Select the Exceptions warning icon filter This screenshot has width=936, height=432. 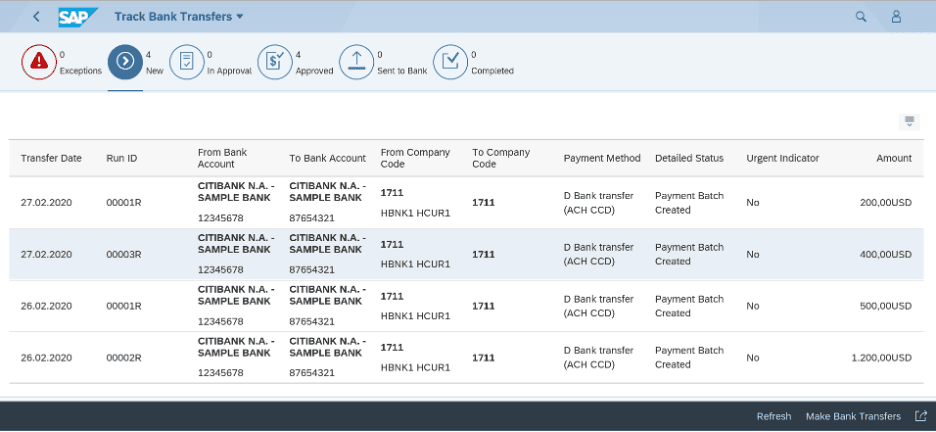click(39, 62)
